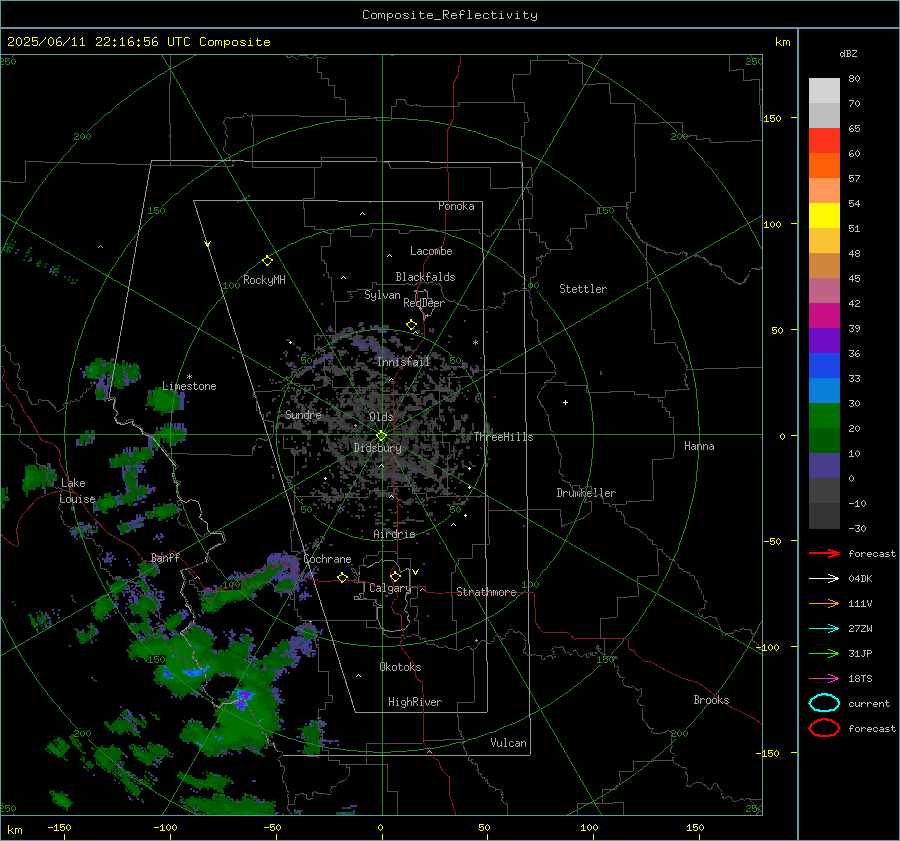This screenshot has width=900, height=841.
Task: Click the white 04DK arrow in legend
Action: pos(824,578)
